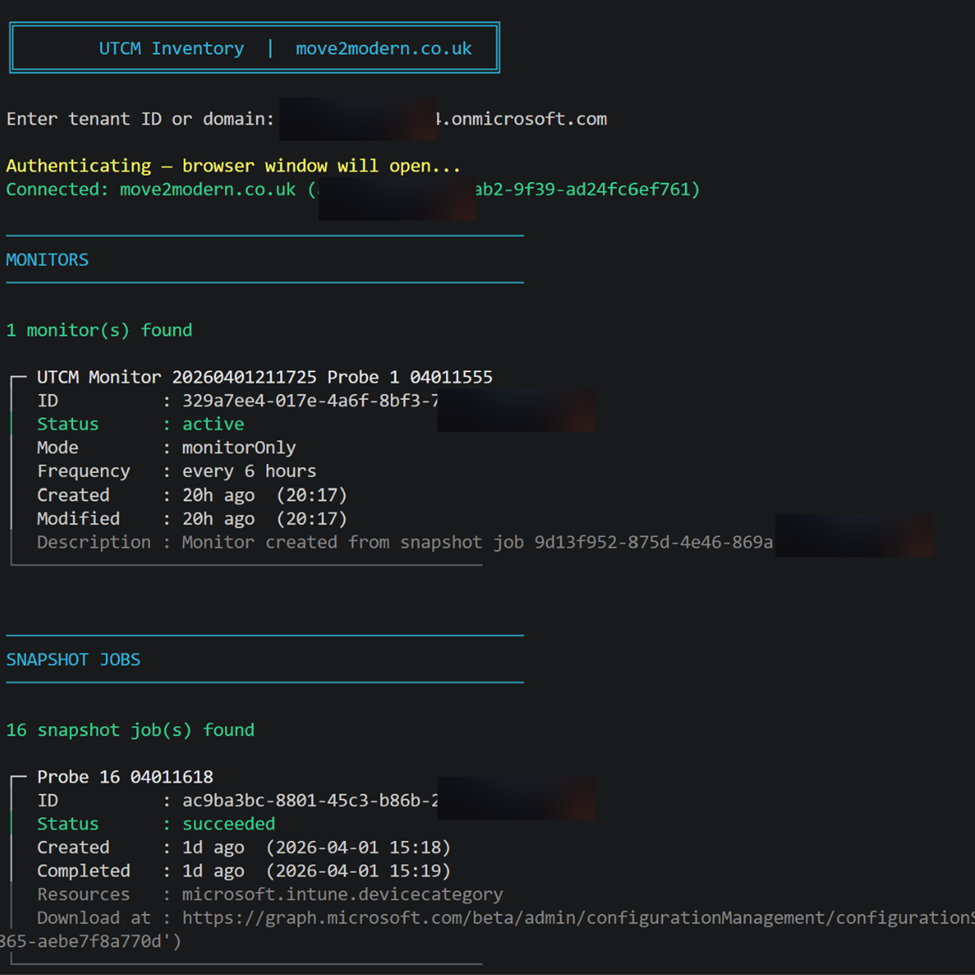Click the microsoft.intune.devicecategory resource value
Screen dimensions: 975x975
342,894
